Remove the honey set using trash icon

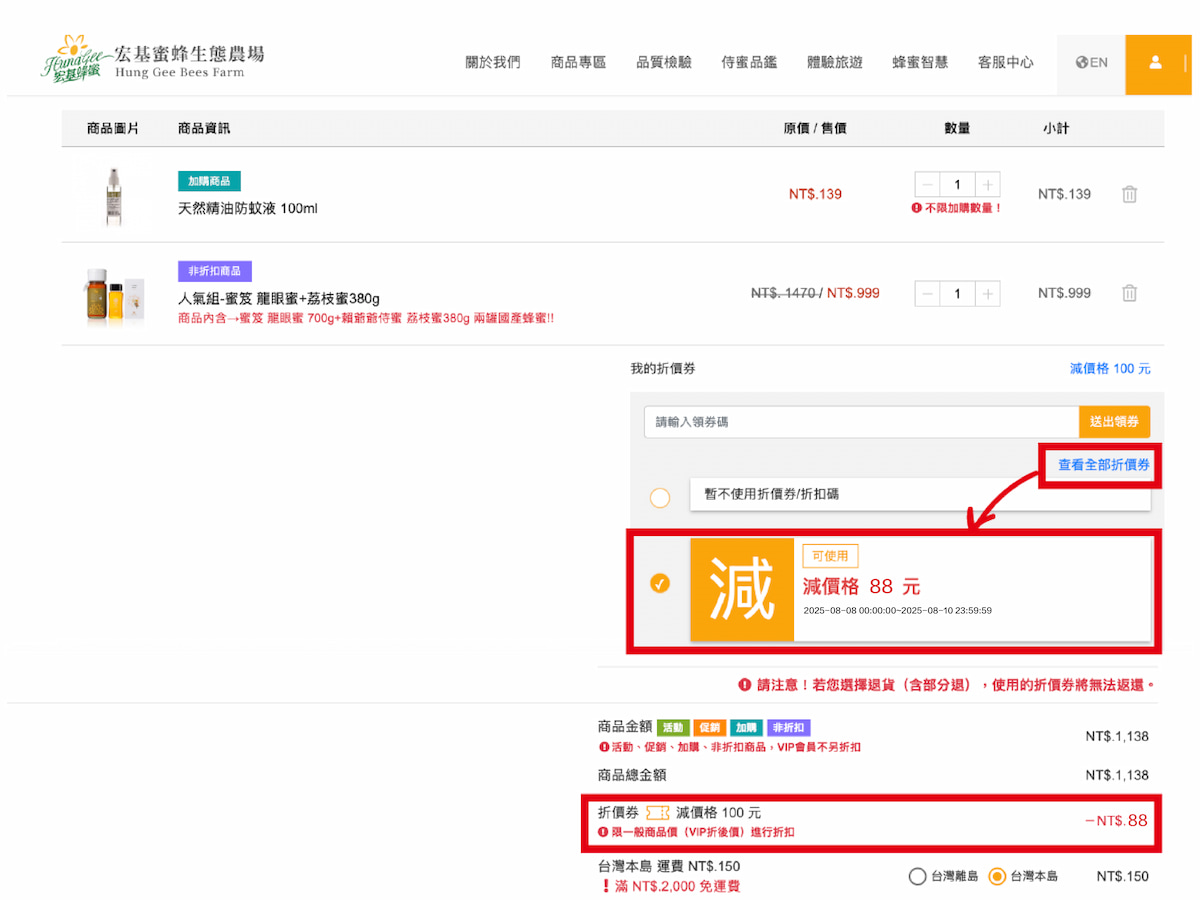tap(1129, 293)
